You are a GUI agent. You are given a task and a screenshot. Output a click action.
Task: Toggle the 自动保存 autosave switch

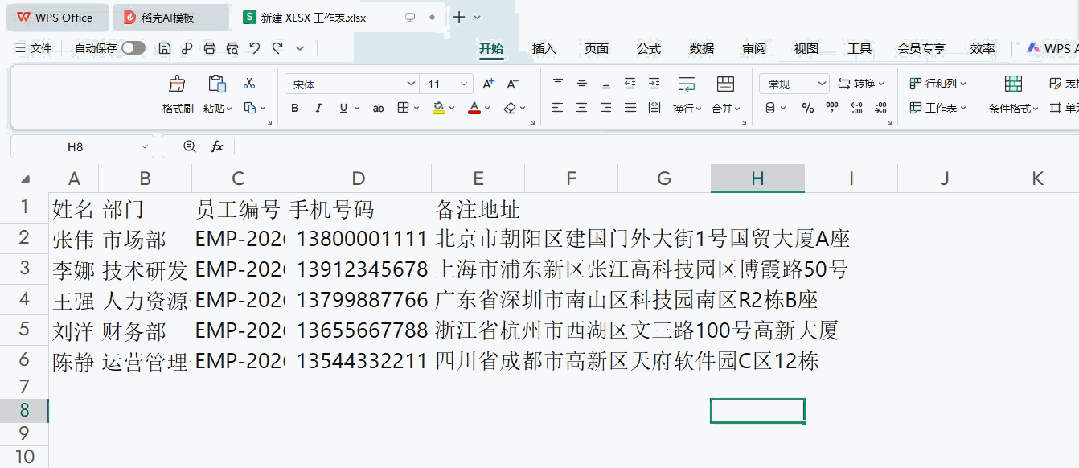(133, 48)
